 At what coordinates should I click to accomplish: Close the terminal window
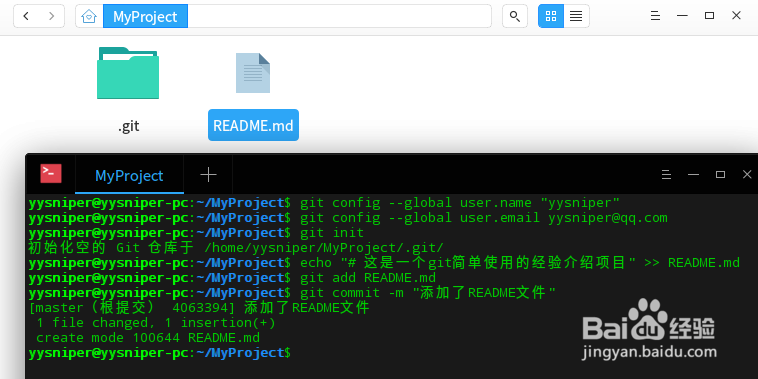pos(747,175)
